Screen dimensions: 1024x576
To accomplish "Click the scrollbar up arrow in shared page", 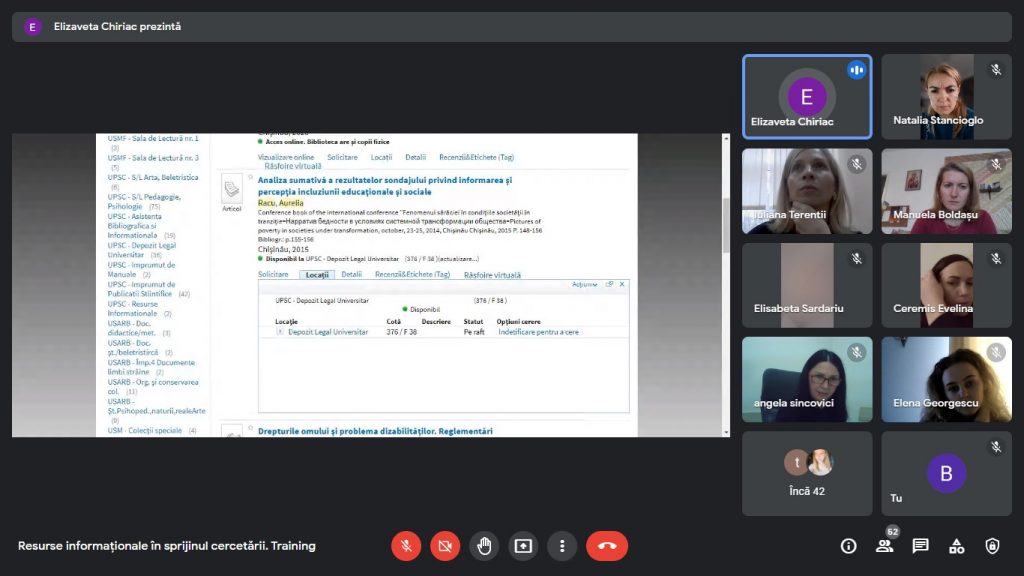I will click(x=726, y=138).
